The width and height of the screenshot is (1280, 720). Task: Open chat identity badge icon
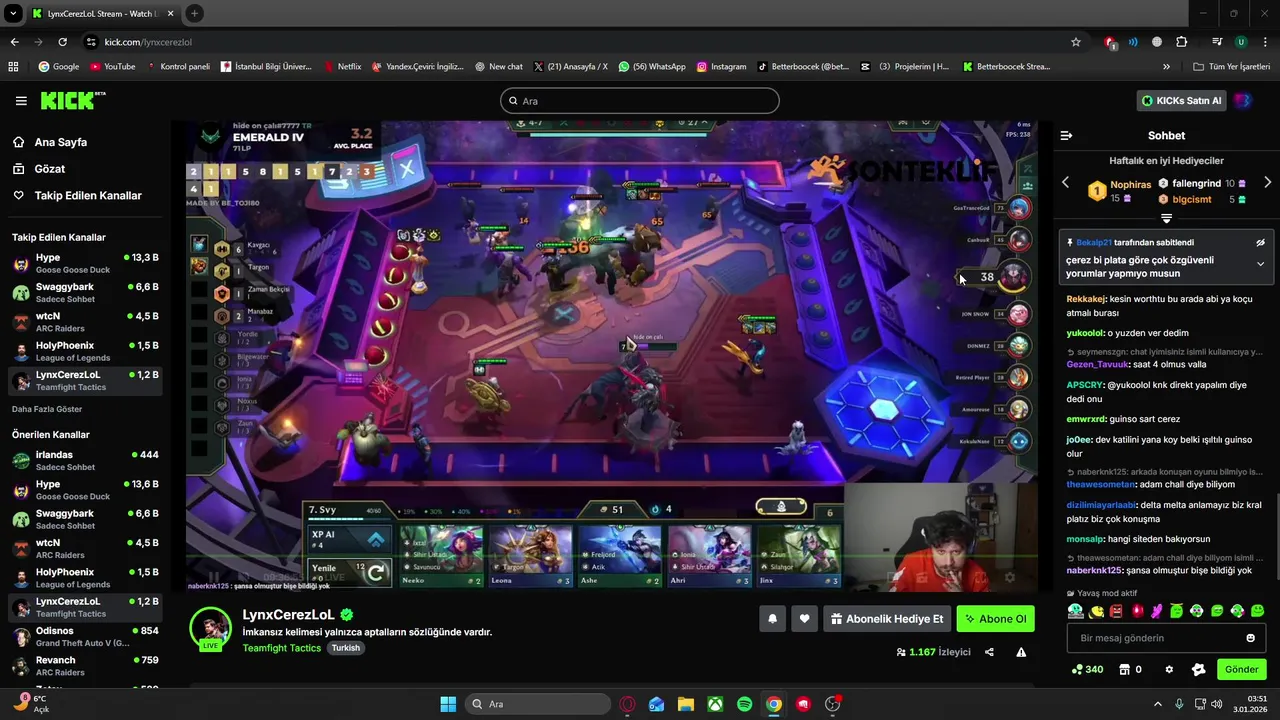tap(1199, 670)
